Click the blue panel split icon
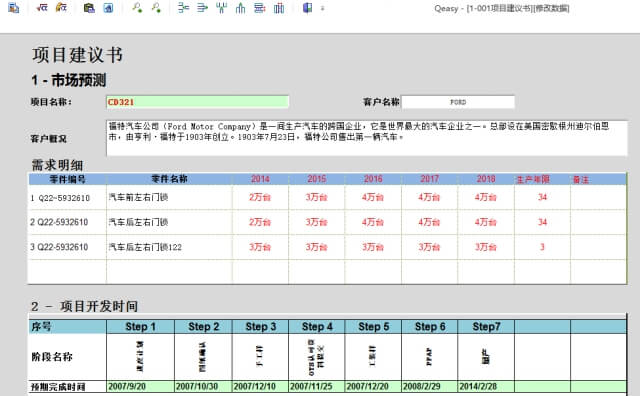This screenshot has height=396, width=640. 307,8
